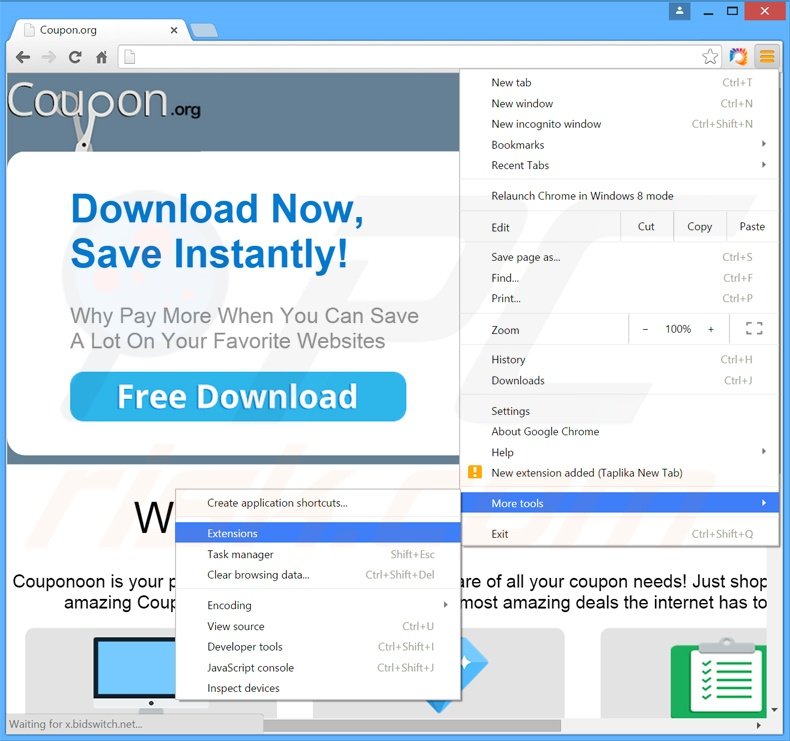The image size is (790, 741).
Task: Click the Forward navigation arrow
Action: pyautogui.click(x=49, y=57)
